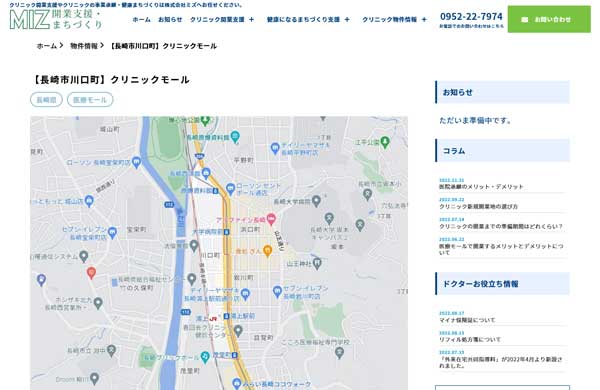Click the purple pin at map's left edge
The image size is (600, 390).
(x=41, y=280)
